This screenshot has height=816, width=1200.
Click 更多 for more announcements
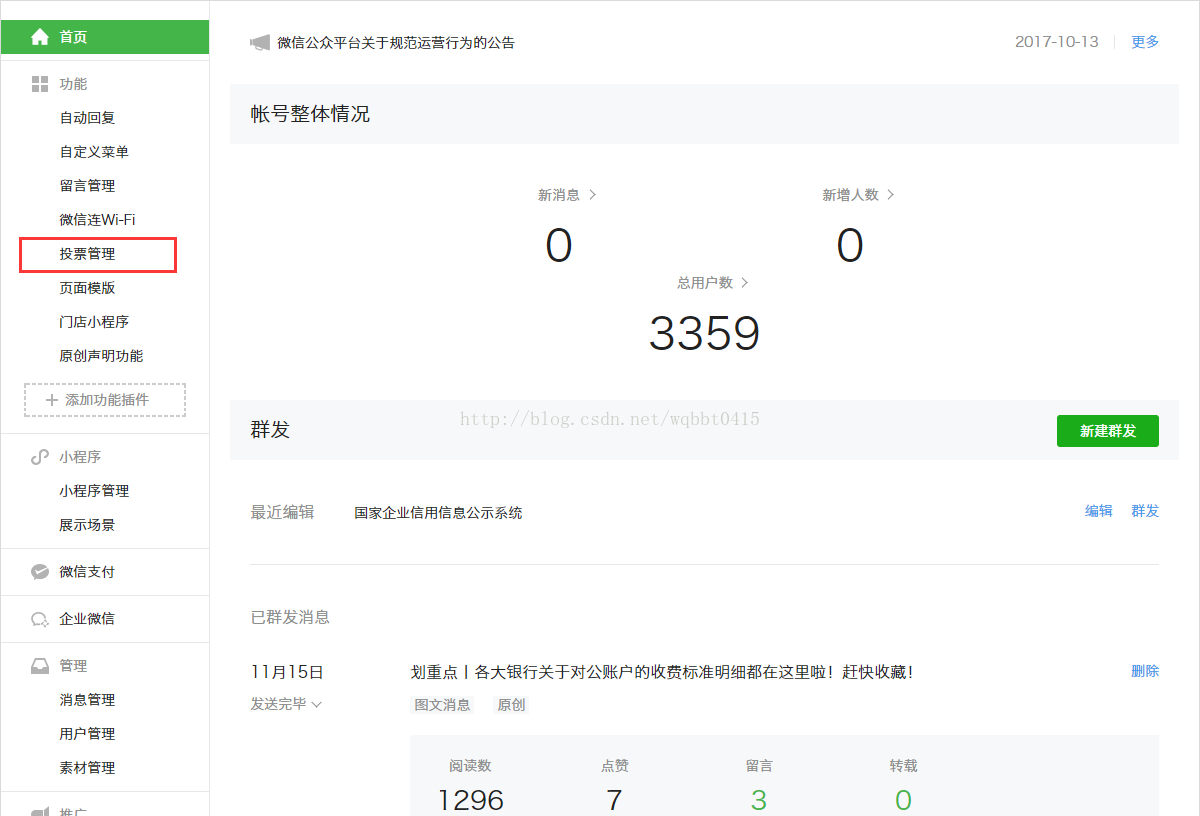coord(1145,42)
